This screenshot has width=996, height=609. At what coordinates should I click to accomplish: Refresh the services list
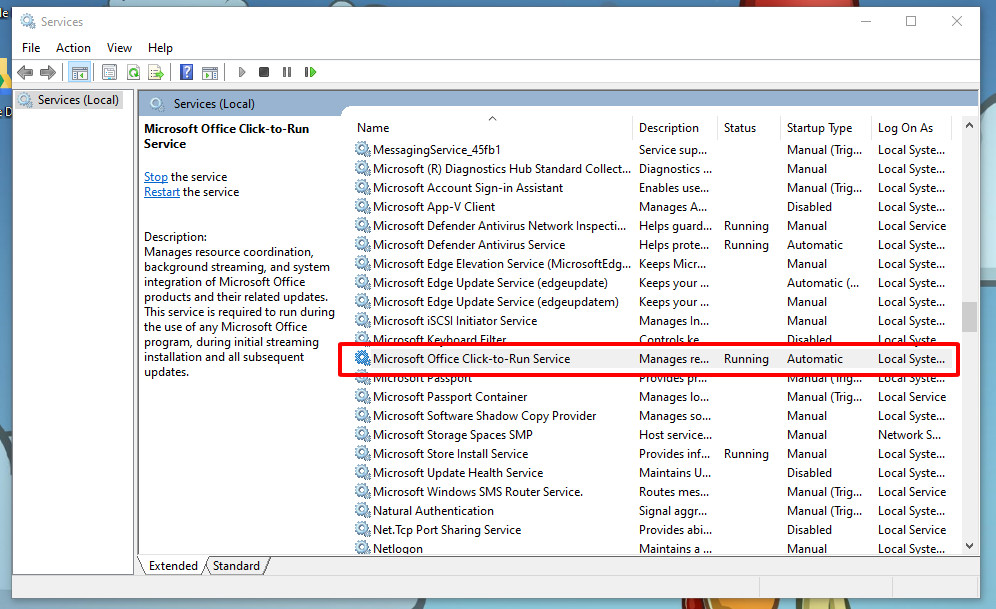pyautogui.click(x=133, y=71)
